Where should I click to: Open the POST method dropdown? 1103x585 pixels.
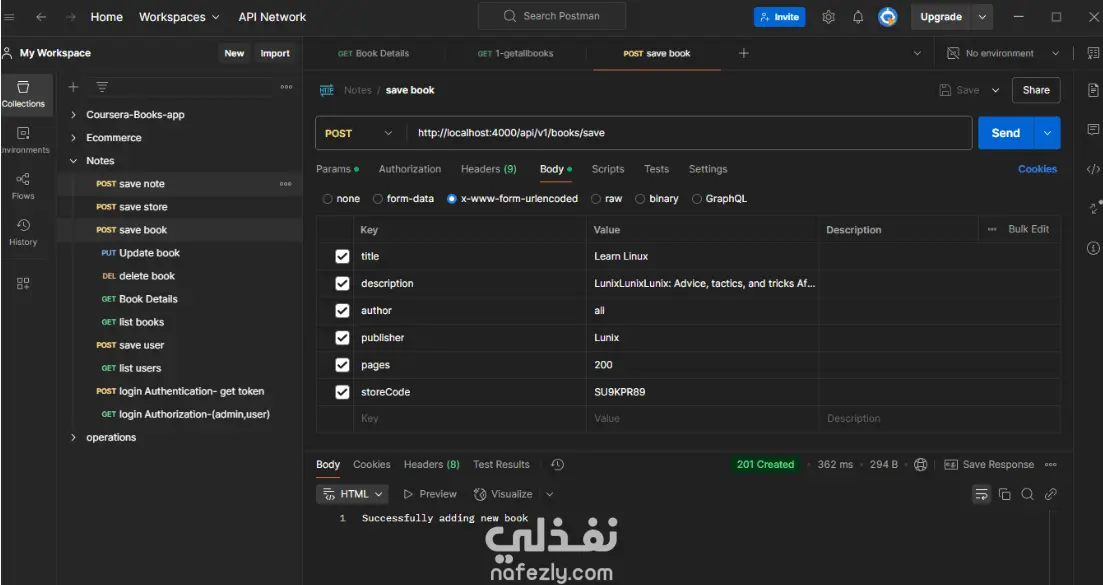click(359, 133)
